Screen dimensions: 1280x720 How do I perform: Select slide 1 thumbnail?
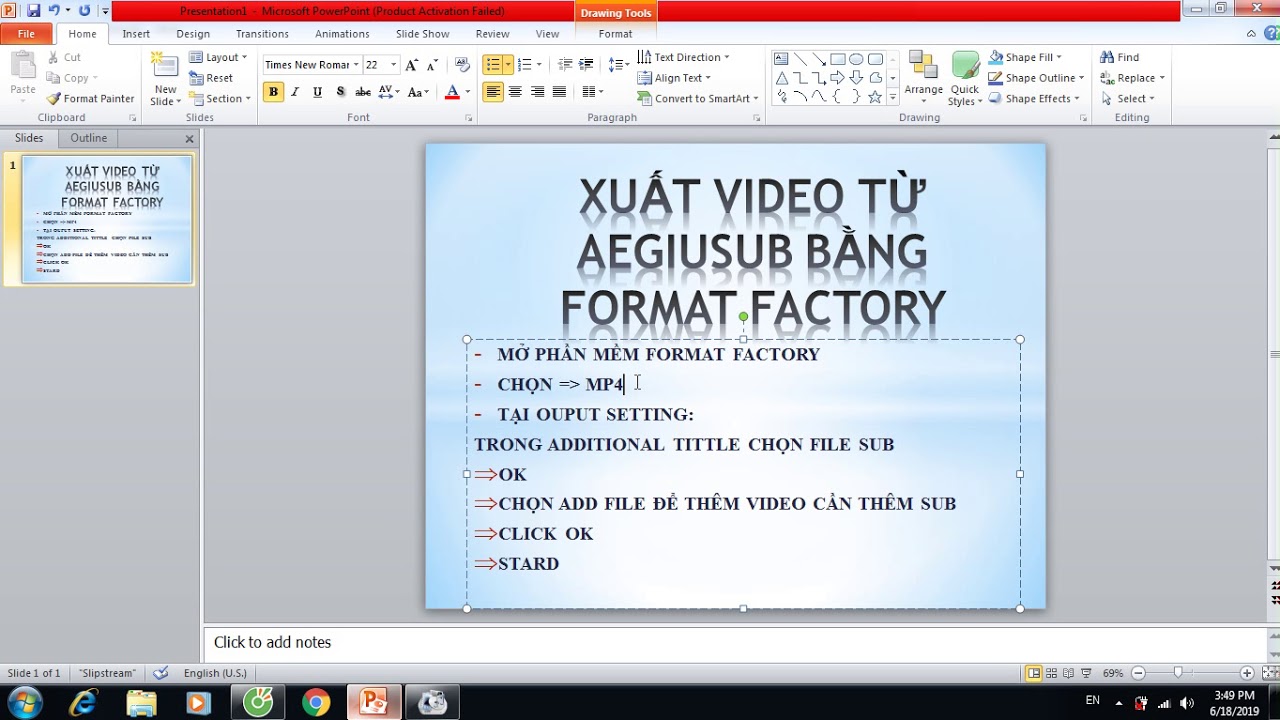(x=107, y=219)
